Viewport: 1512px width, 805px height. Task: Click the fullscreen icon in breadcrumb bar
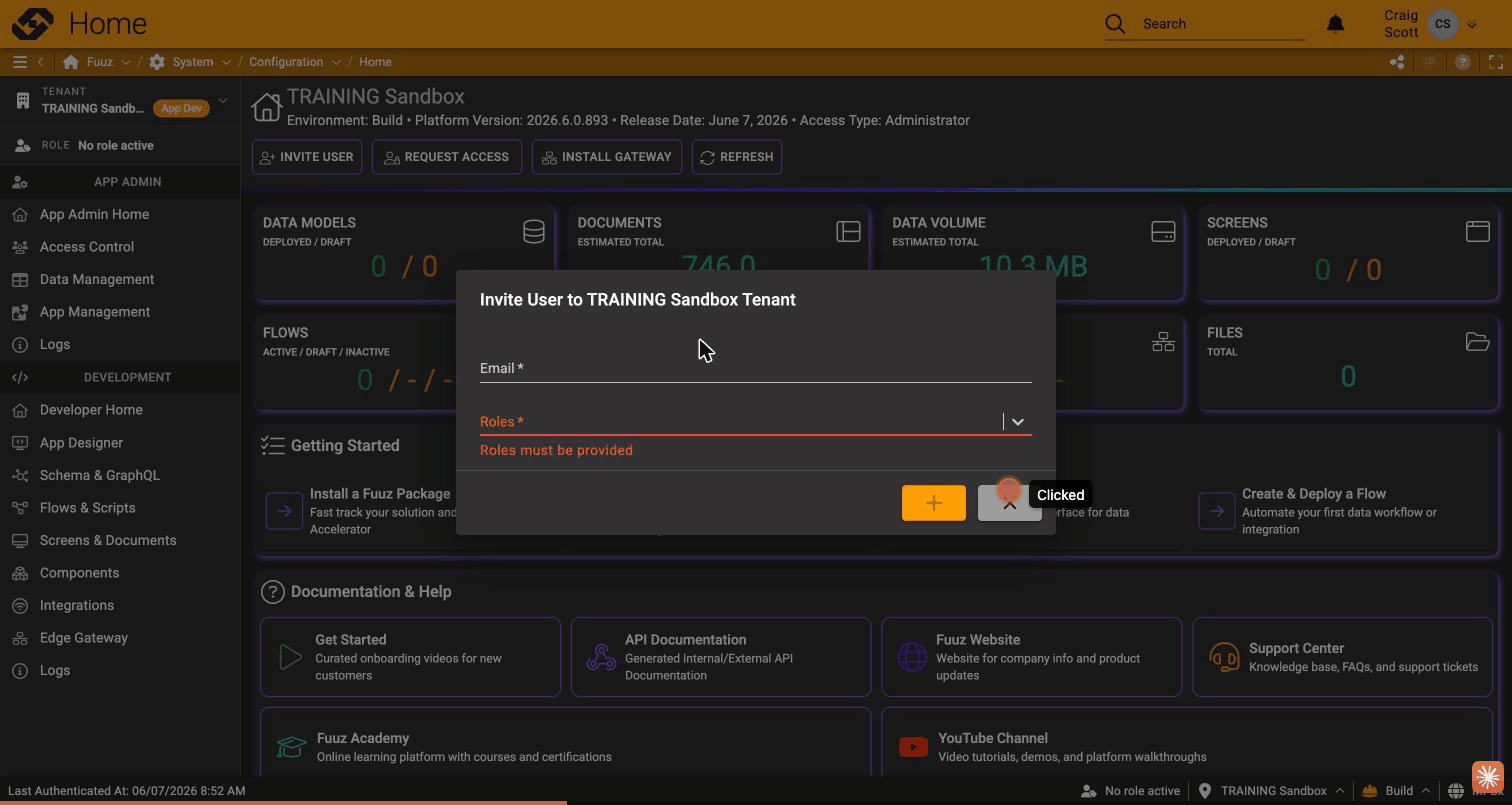(1496, 62)
